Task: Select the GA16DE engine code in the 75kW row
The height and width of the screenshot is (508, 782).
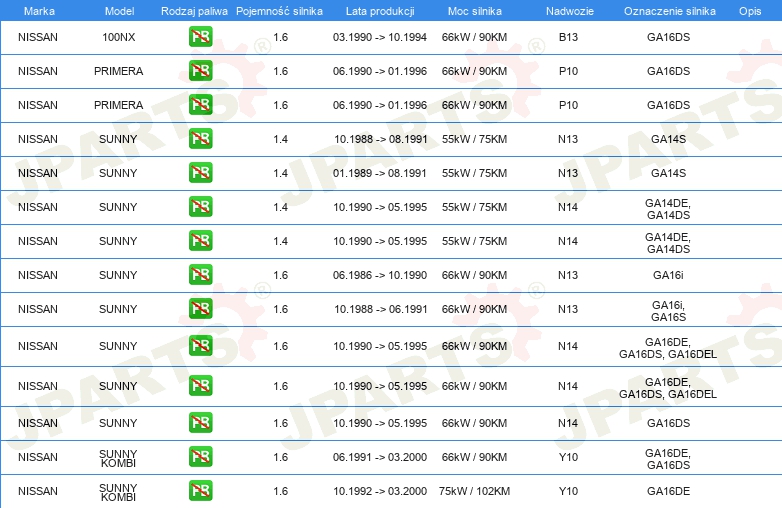Action: click(x=668, y=491)
